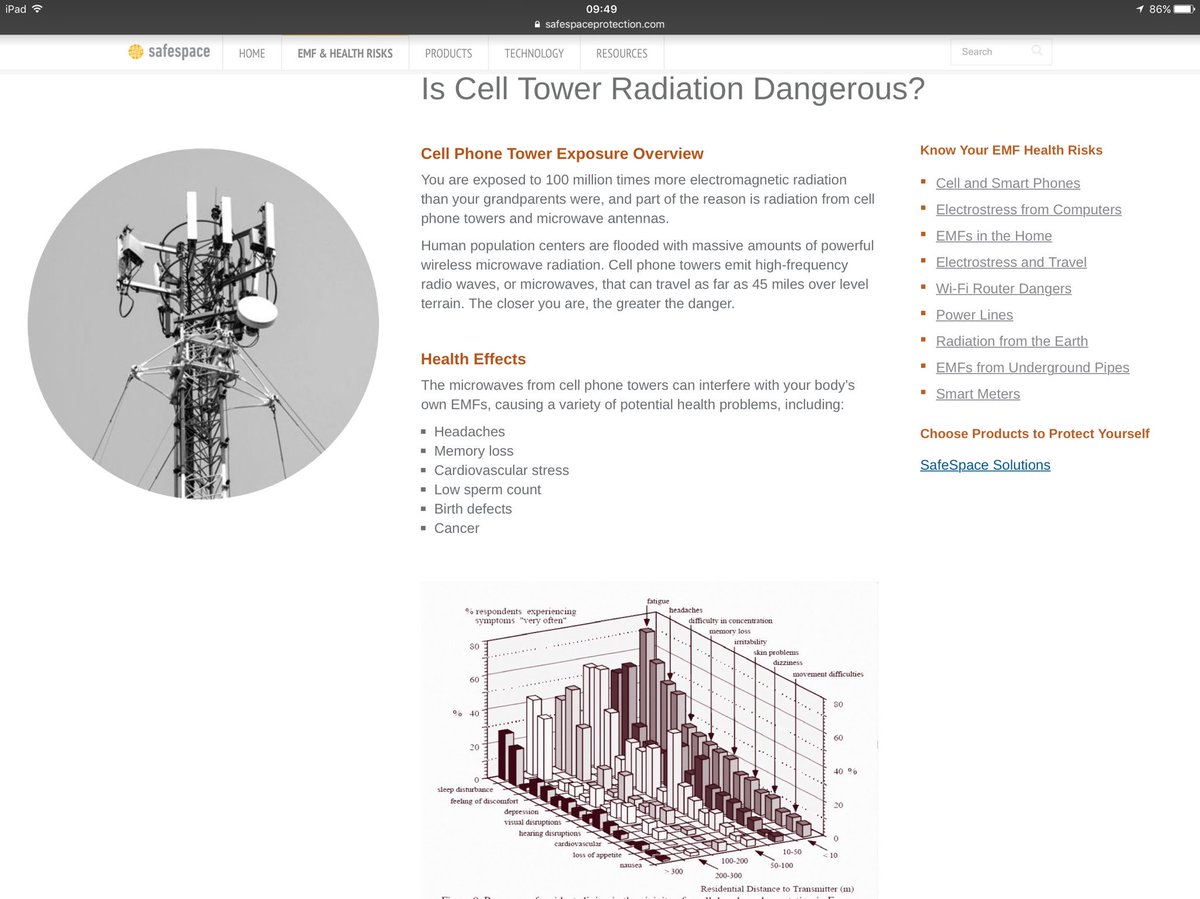This screenshot has width=1200, height=899.
Task: Open Radiation from the Earth link
Action: click(x=1012, y=341)
